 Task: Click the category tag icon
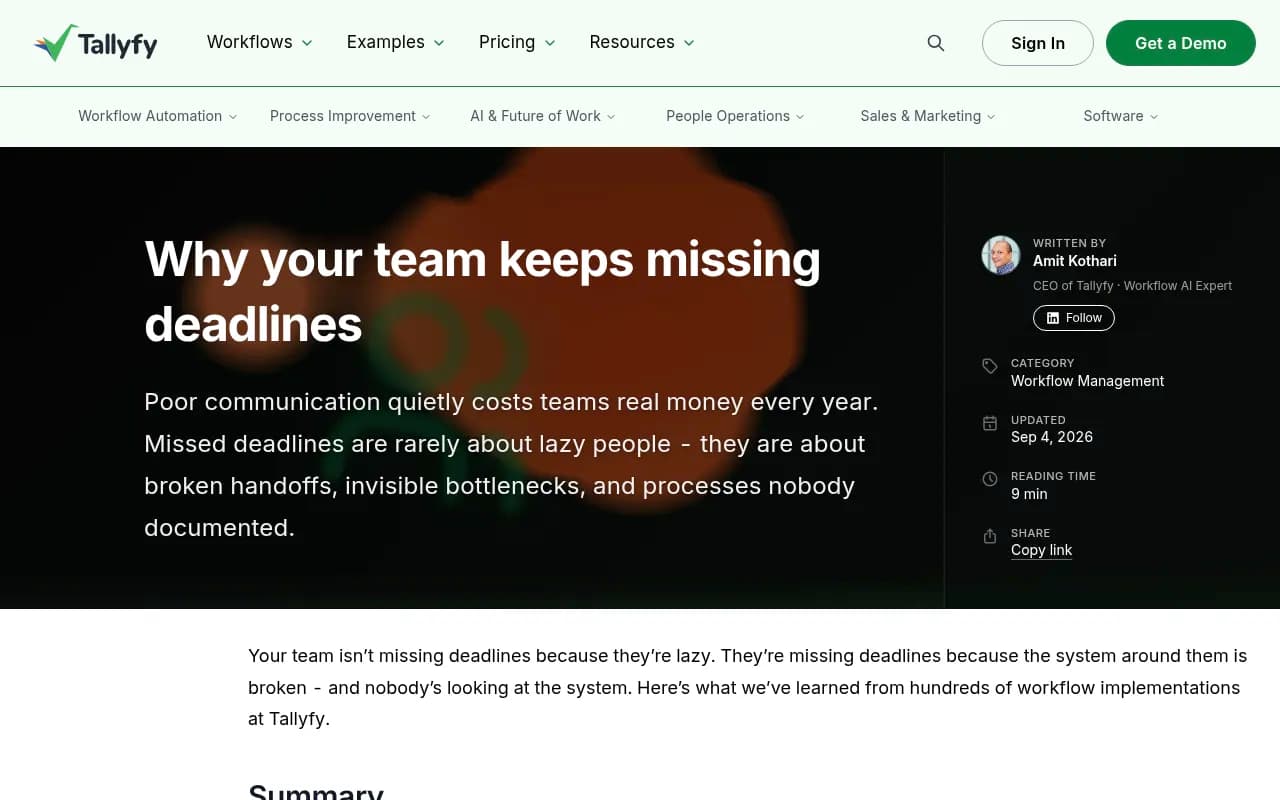(990, 366)
